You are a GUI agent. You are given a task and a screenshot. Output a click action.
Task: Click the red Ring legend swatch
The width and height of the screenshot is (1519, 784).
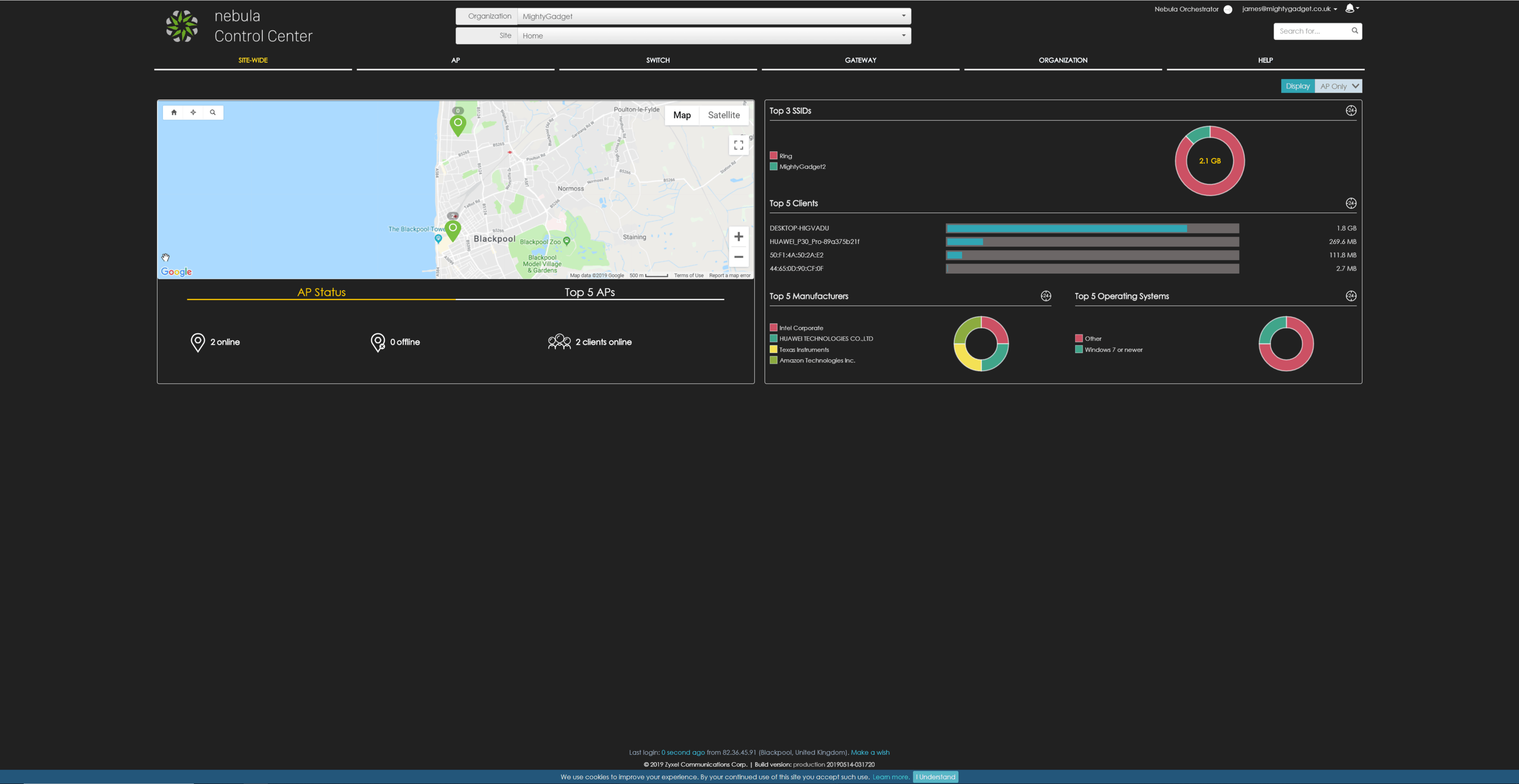773,155
